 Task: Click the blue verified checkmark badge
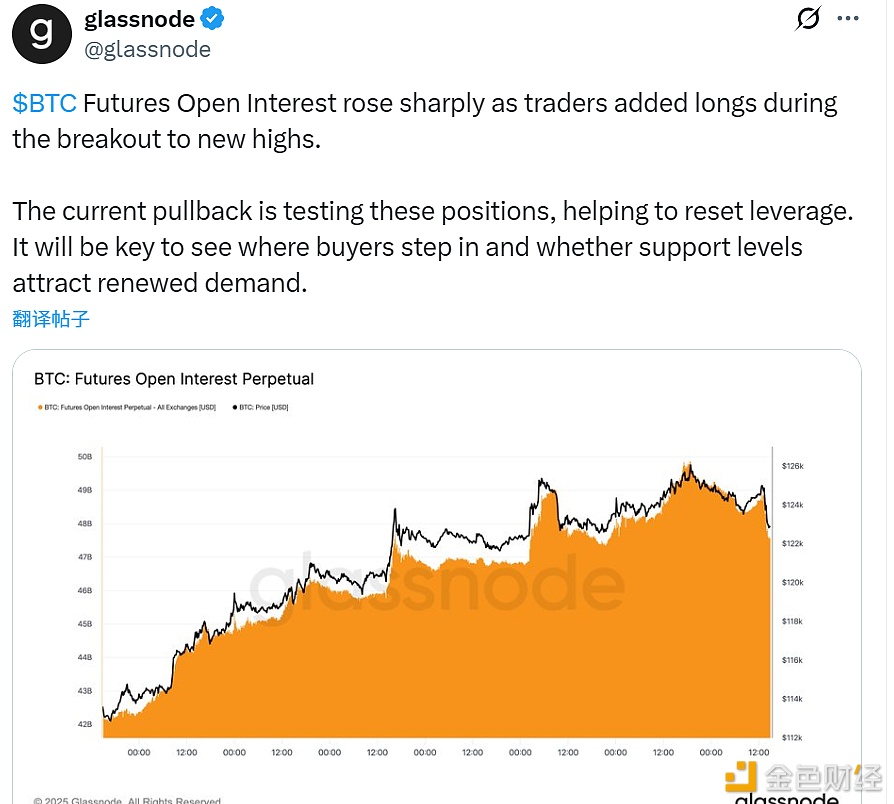213,19
